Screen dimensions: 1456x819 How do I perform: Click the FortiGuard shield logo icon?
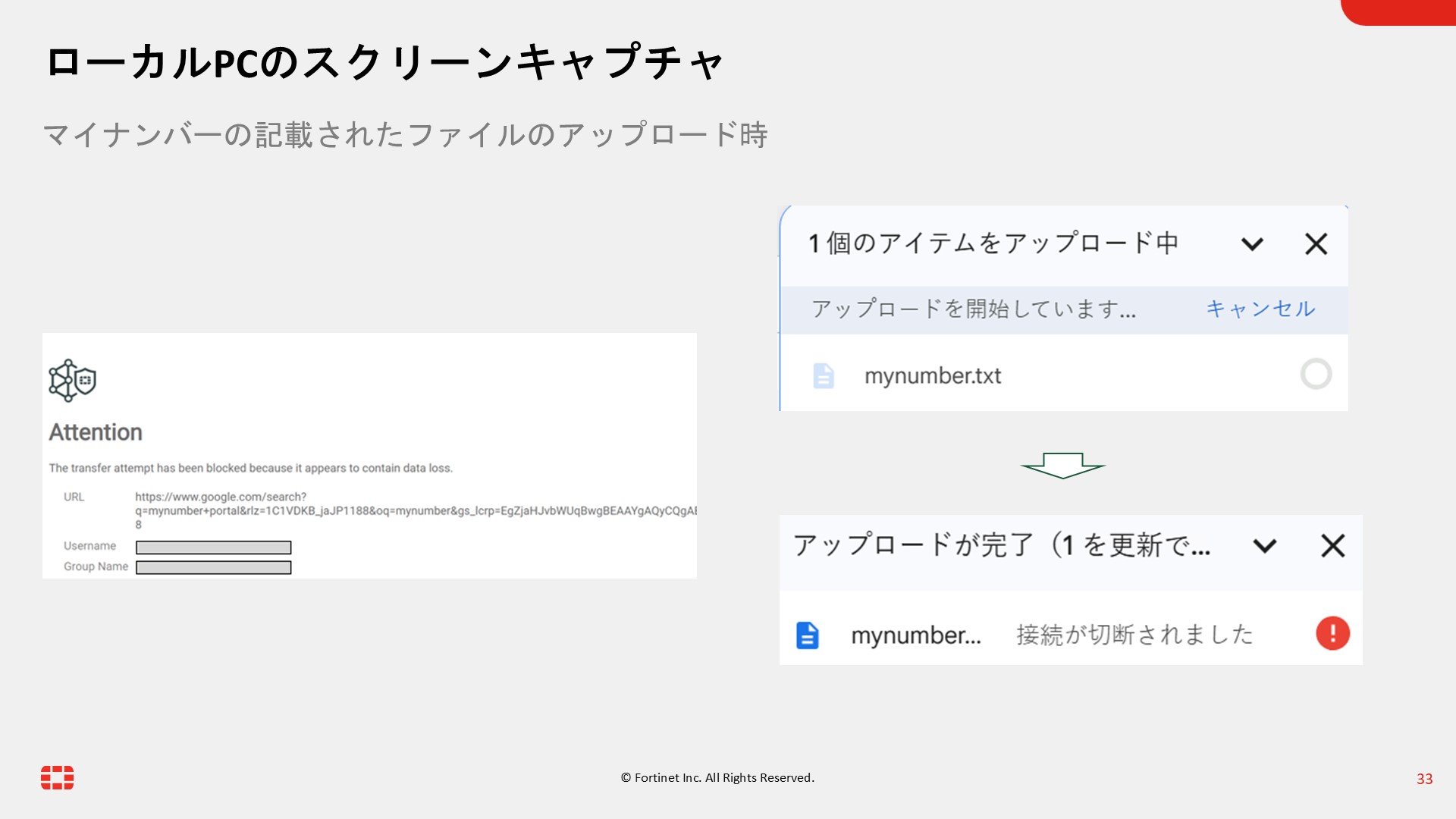pos(73,380)
